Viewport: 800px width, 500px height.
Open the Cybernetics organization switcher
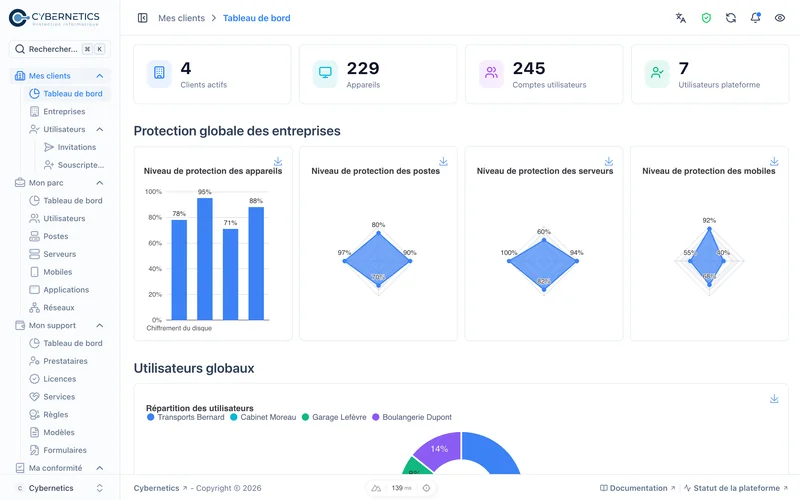pos(60,488)
